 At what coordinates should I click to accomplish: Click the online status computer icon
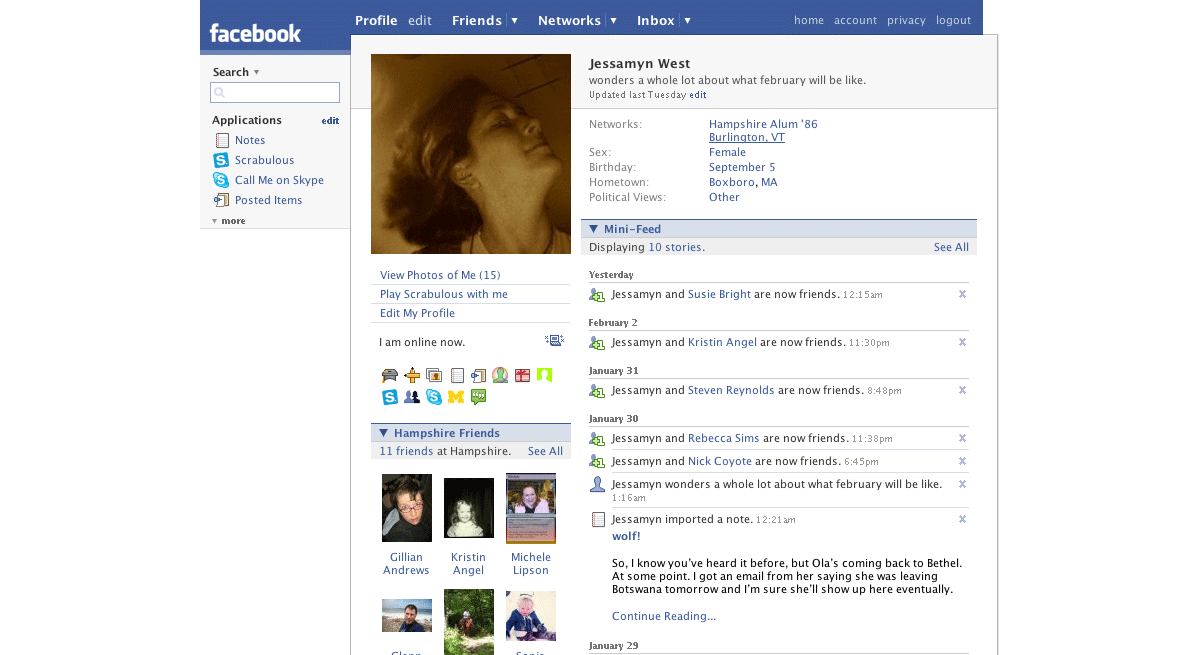554,341
